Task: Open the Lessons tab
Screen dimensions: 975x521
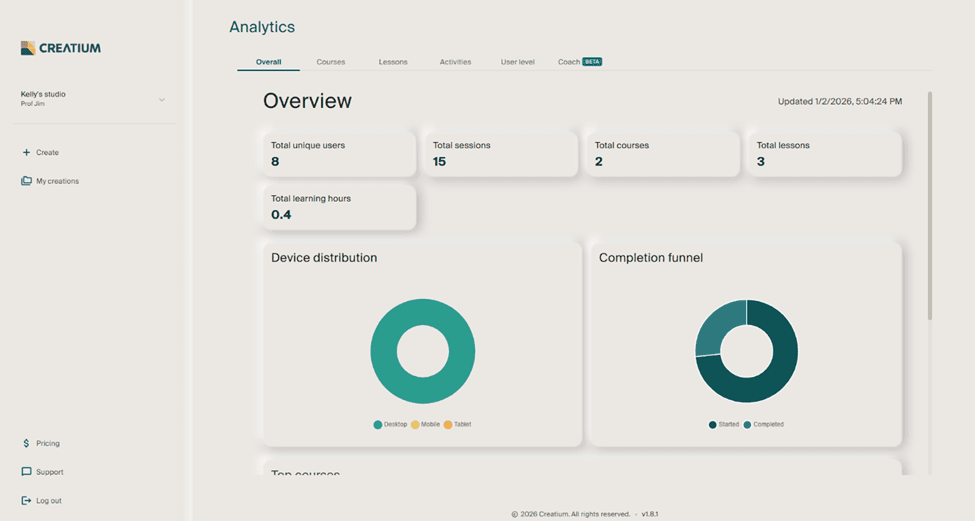Action: click(393, 62)
